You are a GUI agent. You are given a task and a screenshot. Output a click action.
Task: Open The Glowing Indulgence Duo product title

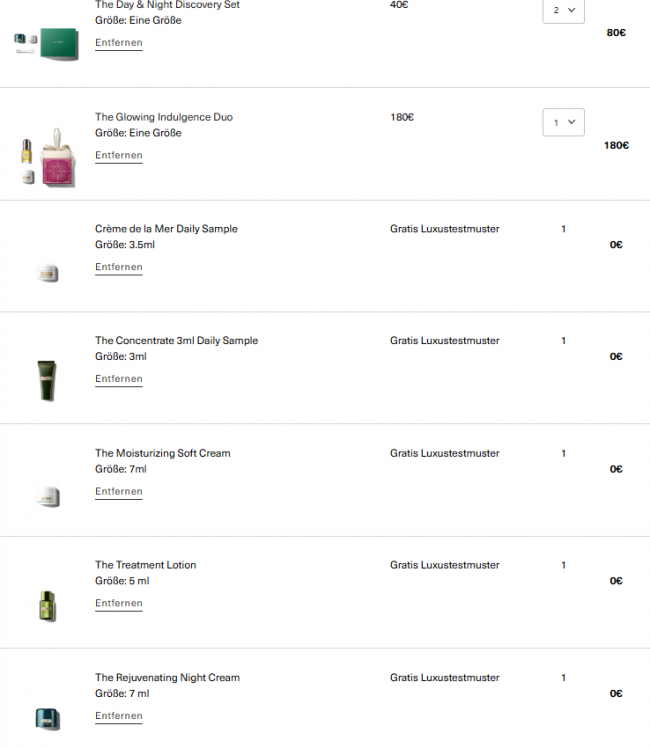(164, 117)
